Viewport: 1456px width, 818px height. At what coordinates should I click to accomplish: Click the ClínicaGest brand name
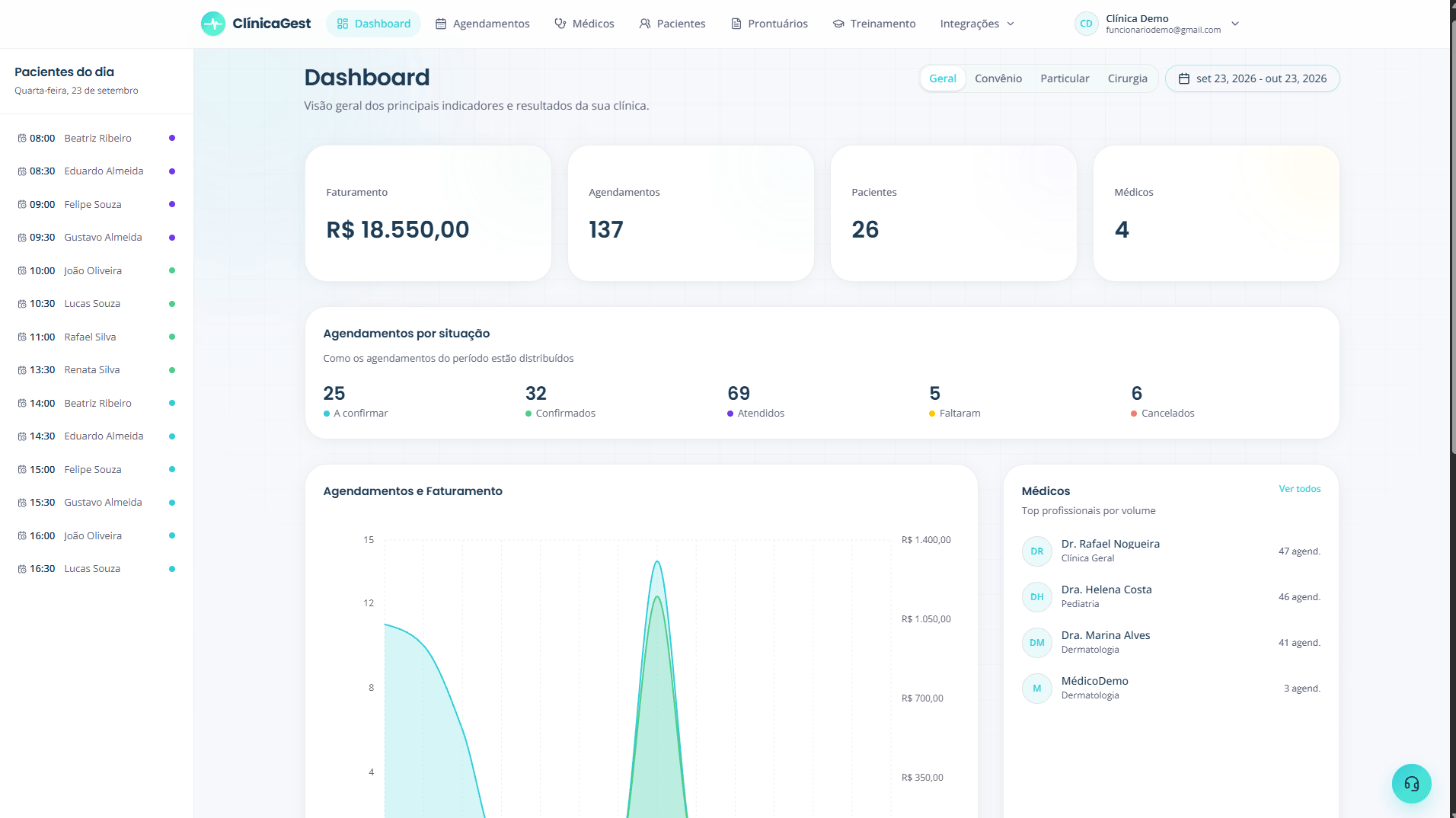click(272, 24)
